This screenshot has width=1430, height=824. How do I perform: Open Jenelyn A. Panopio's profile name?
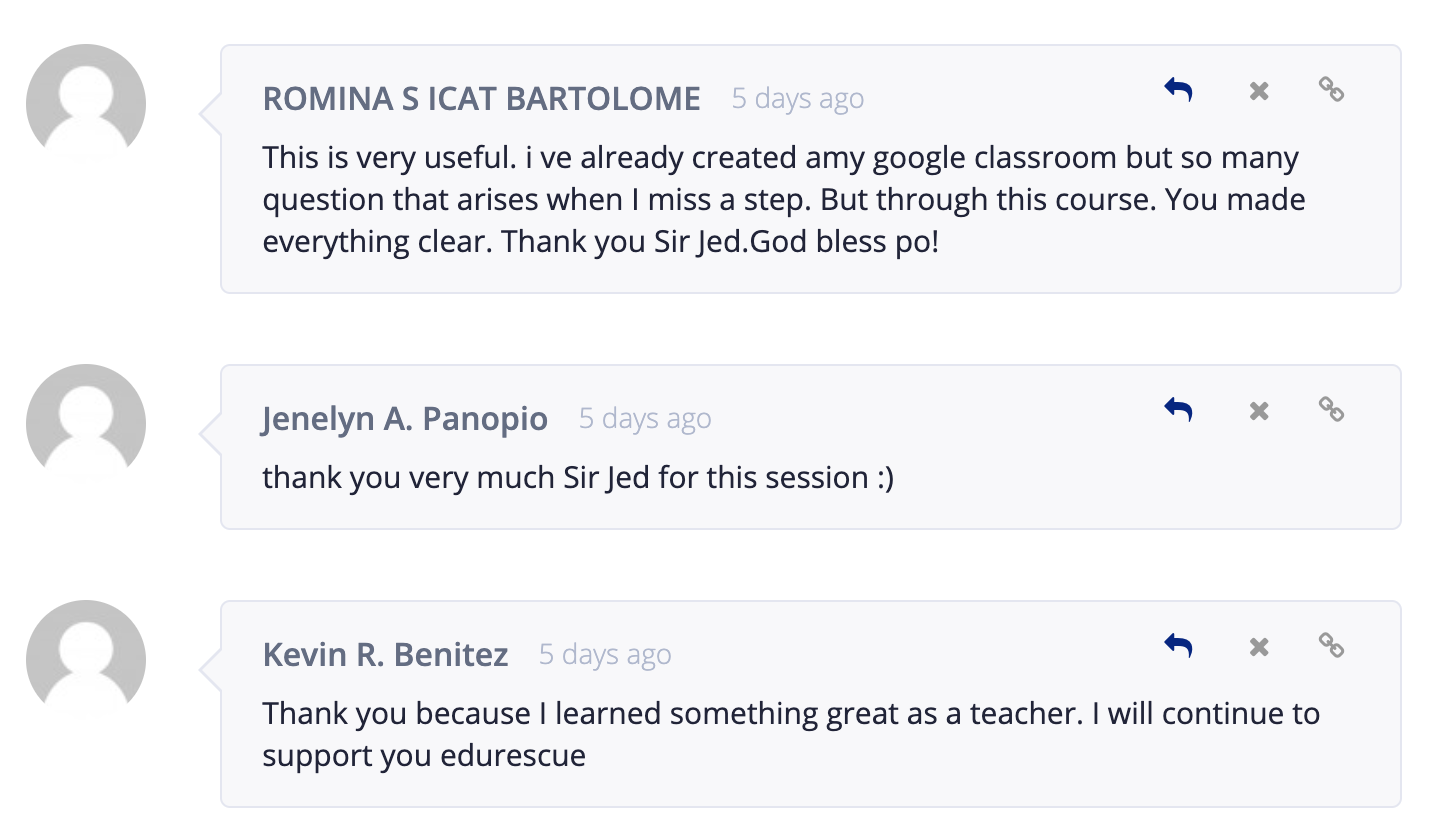click(405, 419)
